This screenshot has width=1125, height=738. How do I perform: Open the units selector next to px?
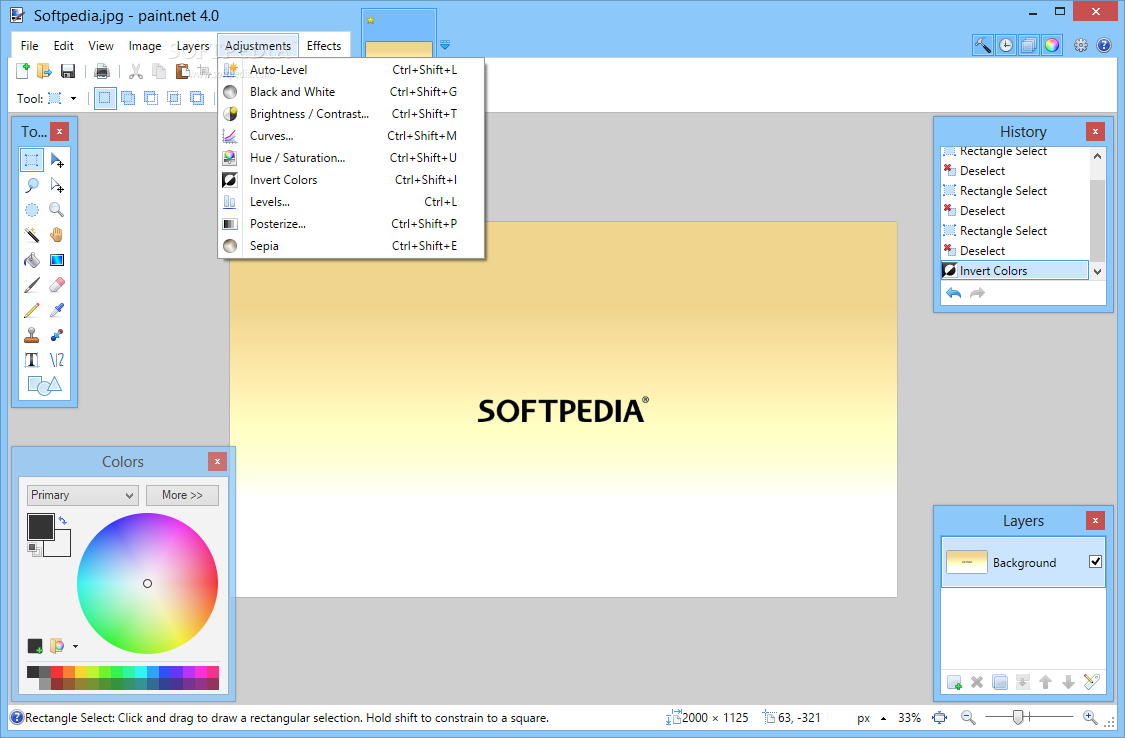883,718
